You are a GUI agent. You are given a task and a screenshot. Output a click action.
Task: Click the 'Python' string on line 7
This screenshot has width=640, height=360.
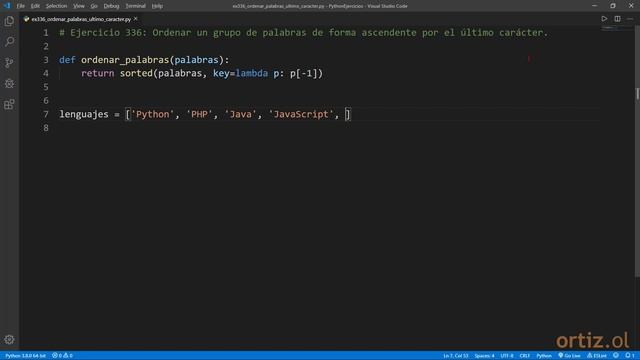pyautogui.click(x=152, y=114)
